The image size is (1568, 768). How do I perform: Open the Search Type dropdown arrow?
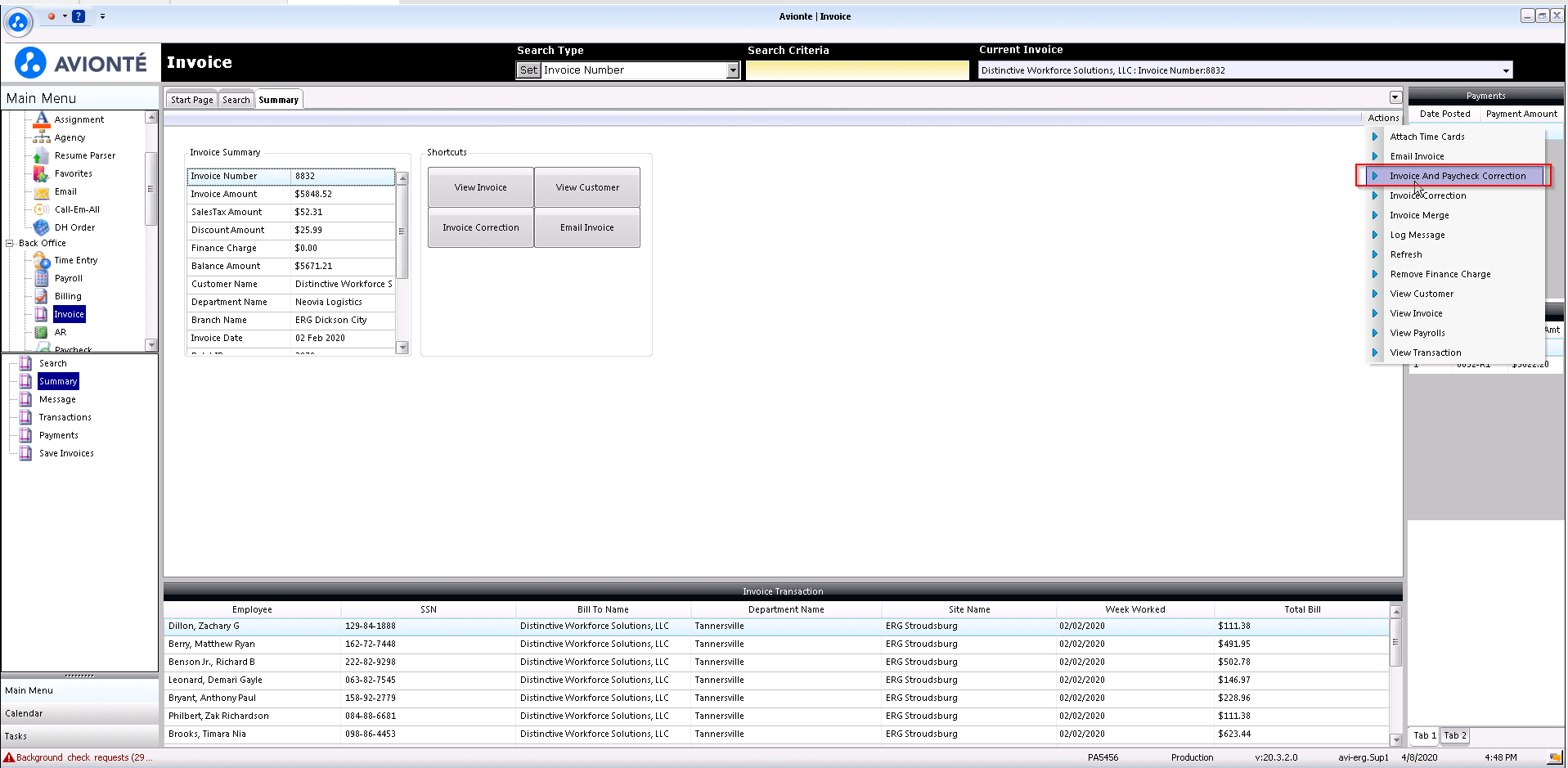(x=733, y=70)
